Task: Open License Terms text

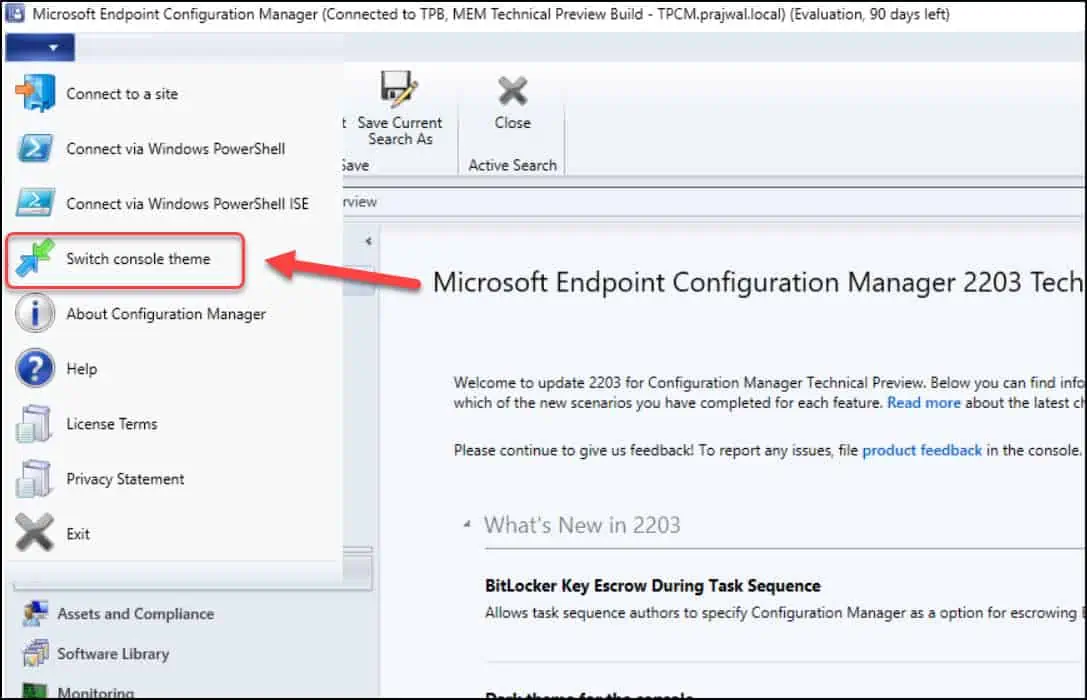Action: coord(112,423)
